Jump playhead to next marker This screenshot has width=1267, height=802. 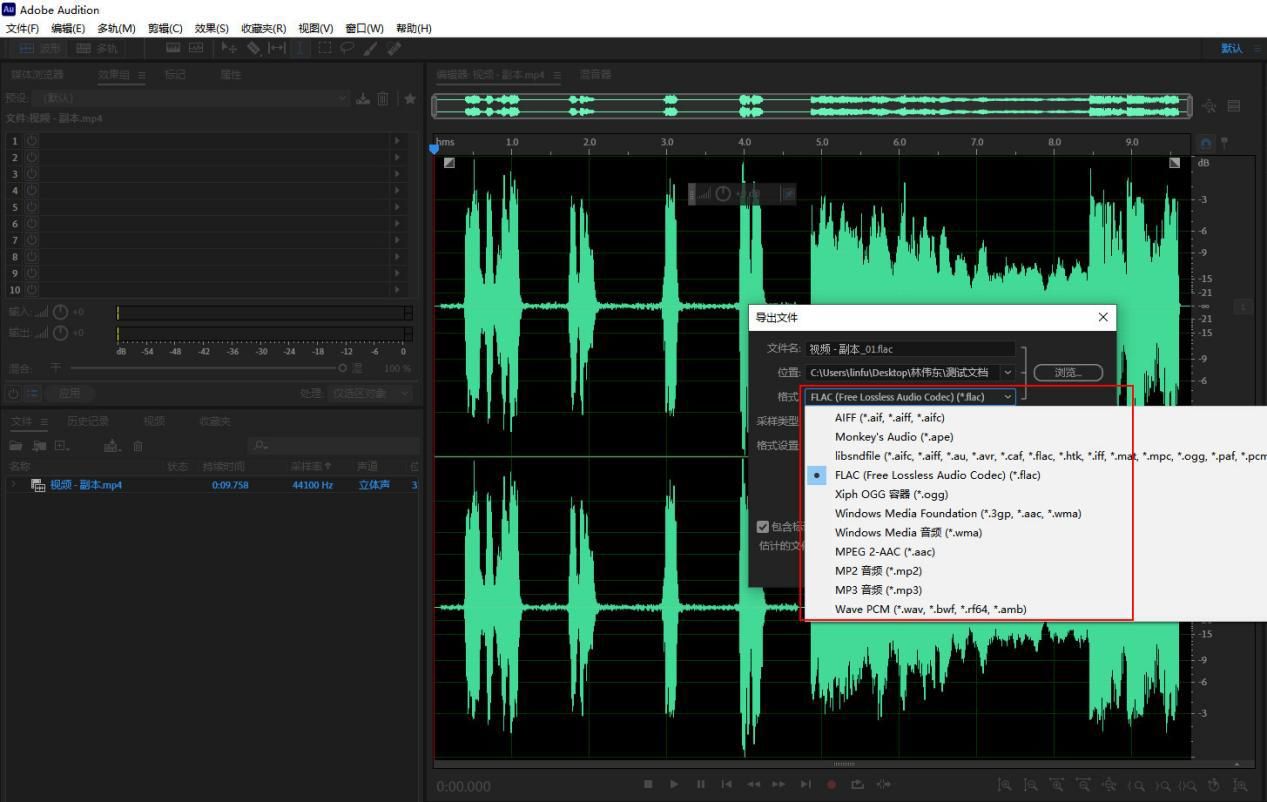click(x=805, y=784)
